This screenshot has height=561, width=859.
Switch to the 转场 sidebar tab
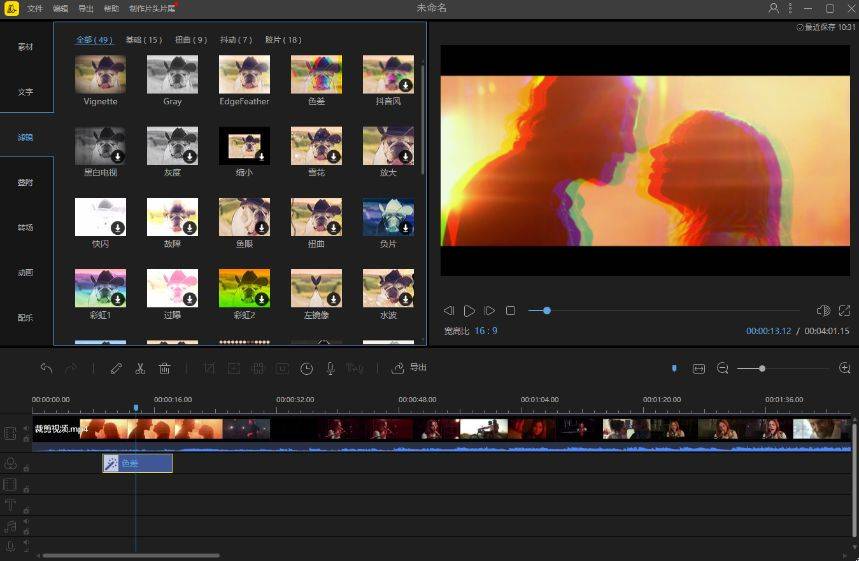[26, 227]
